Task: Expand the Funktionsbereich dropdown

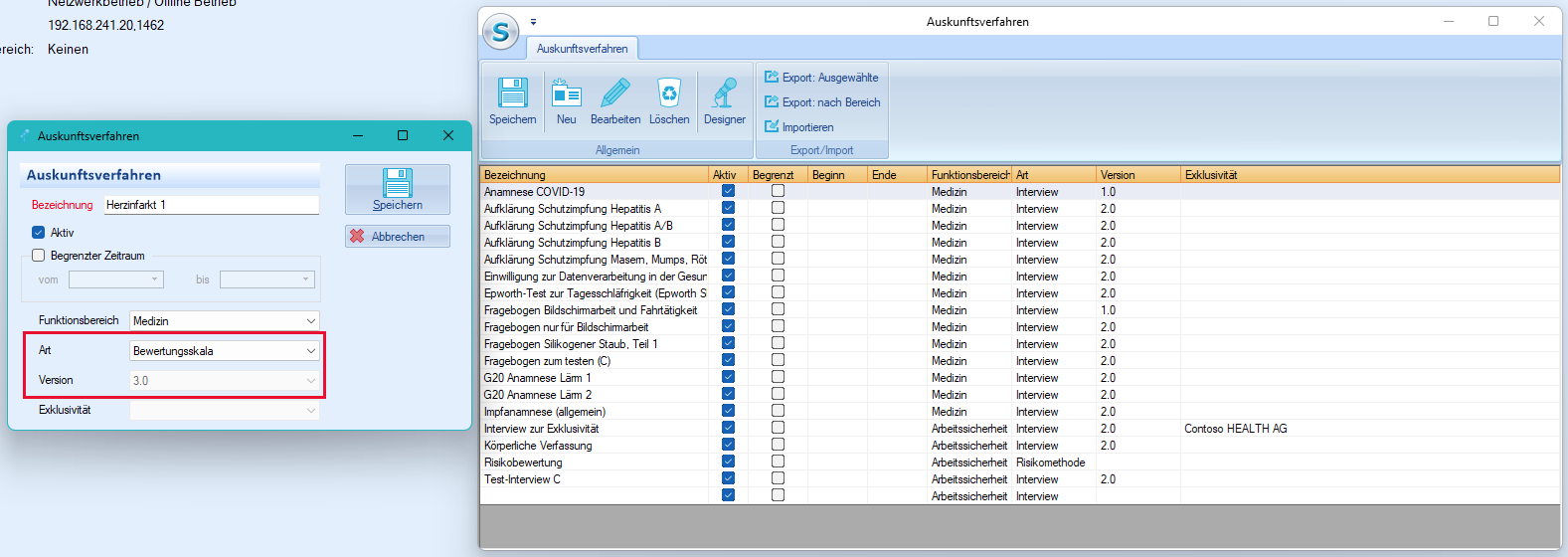Action: [x=310, y=321]
